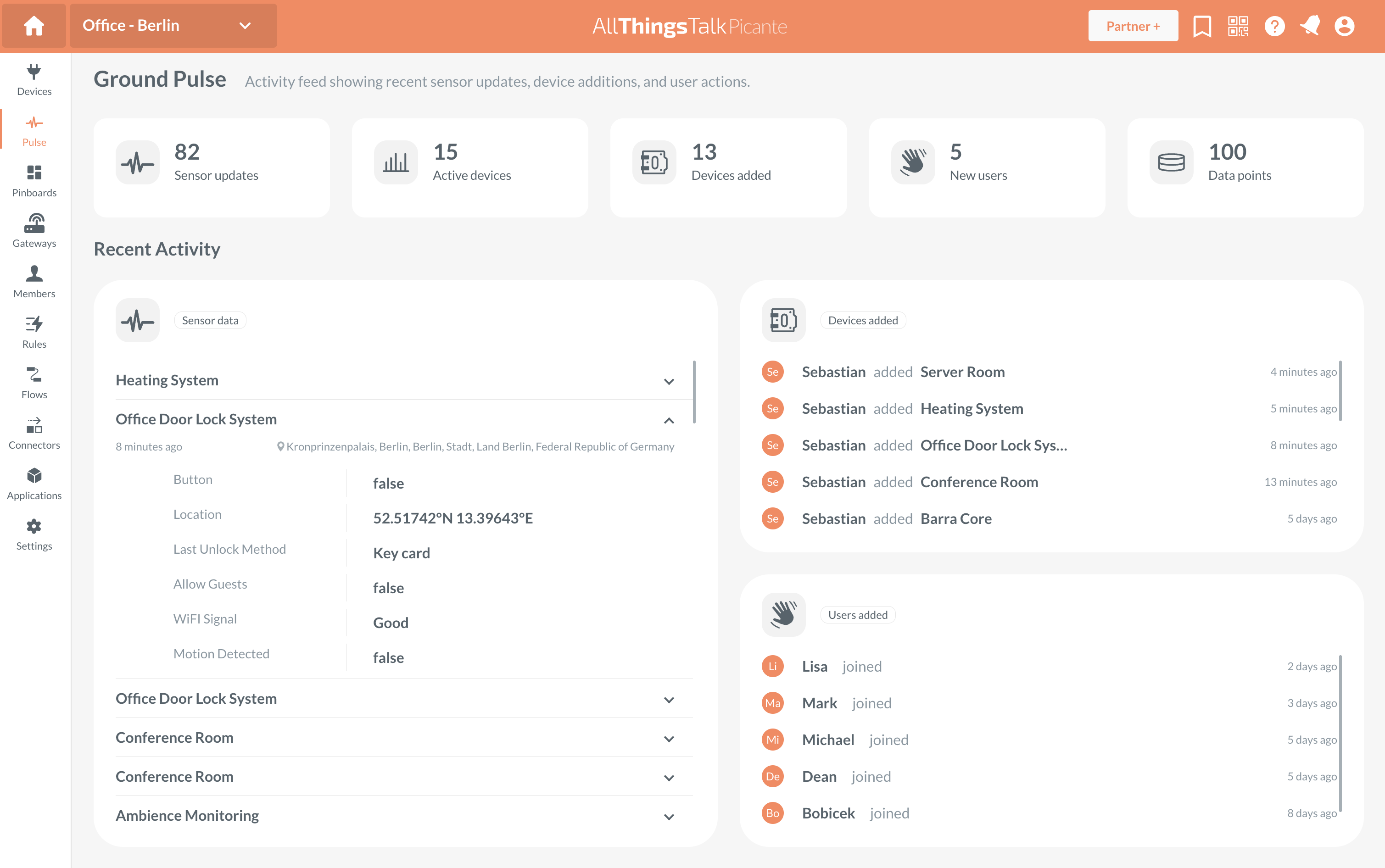Click the Partner + button
The height and width of the screenshot is (868, 1385).
click(1132, 27)
